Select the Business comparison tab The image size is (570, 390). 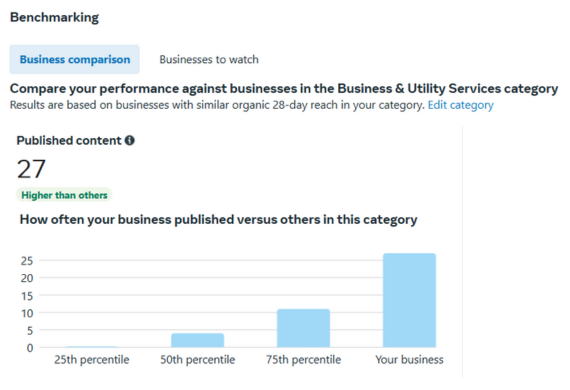75,59
